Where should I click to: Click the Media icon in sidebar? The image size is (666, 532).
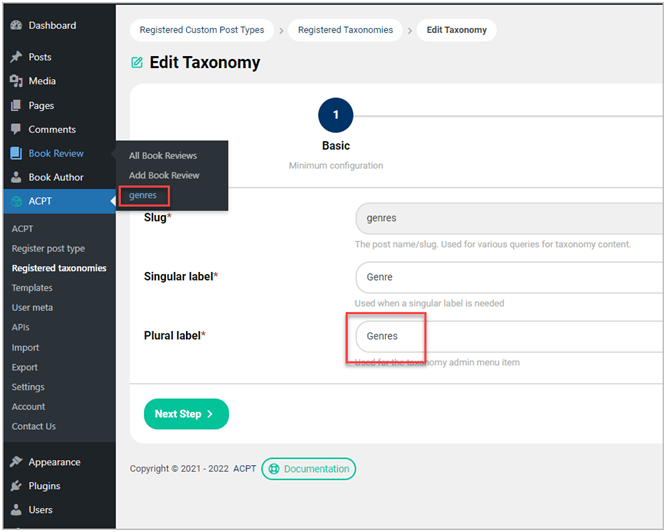click(x=16, y=81)
